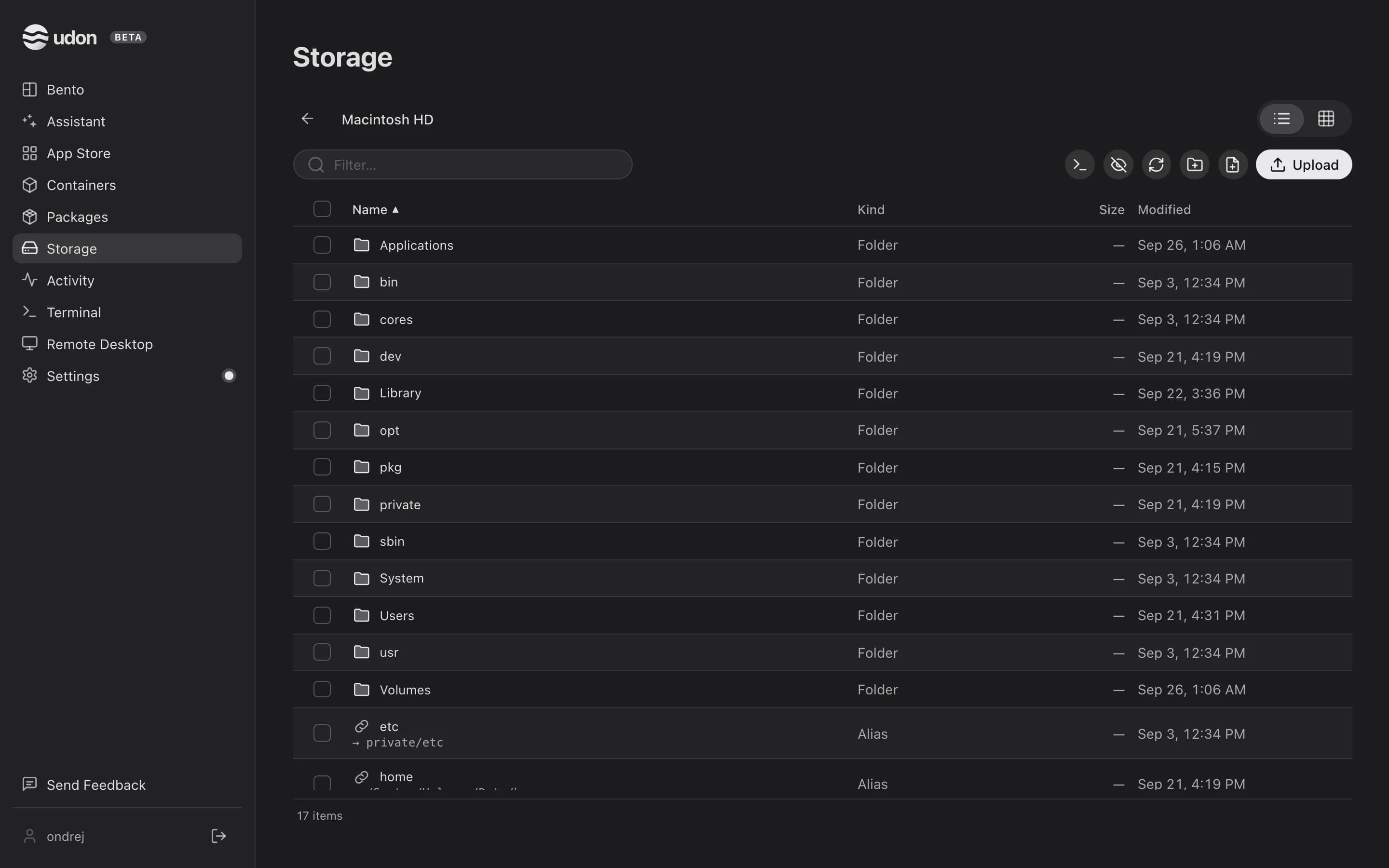
Task: Check the System row checkbox
Action: 322,578
